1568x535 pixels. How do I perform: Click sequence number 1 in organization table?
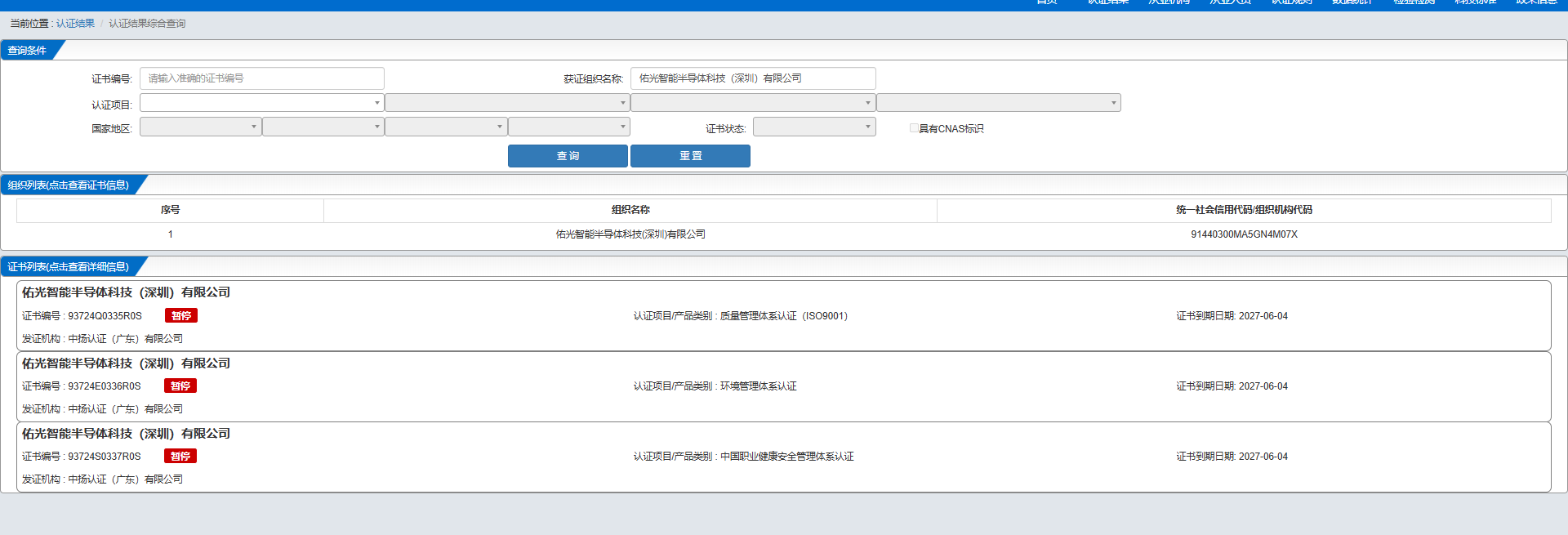coord(170,234)
